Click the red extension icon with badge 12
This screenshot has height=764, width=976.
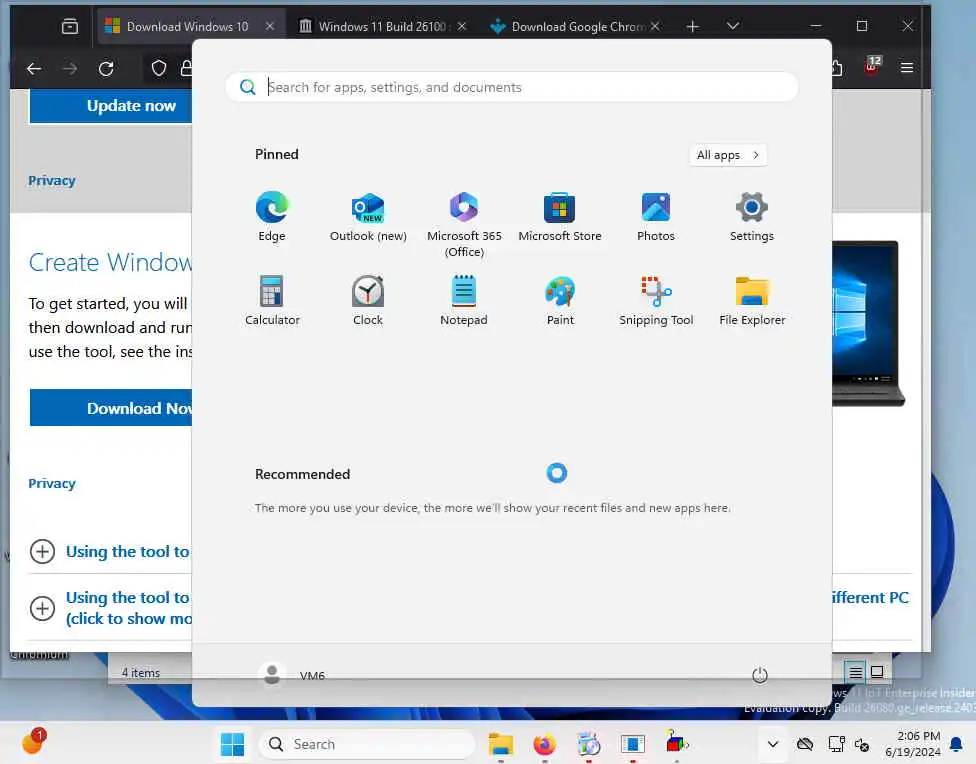click(871, 66)
